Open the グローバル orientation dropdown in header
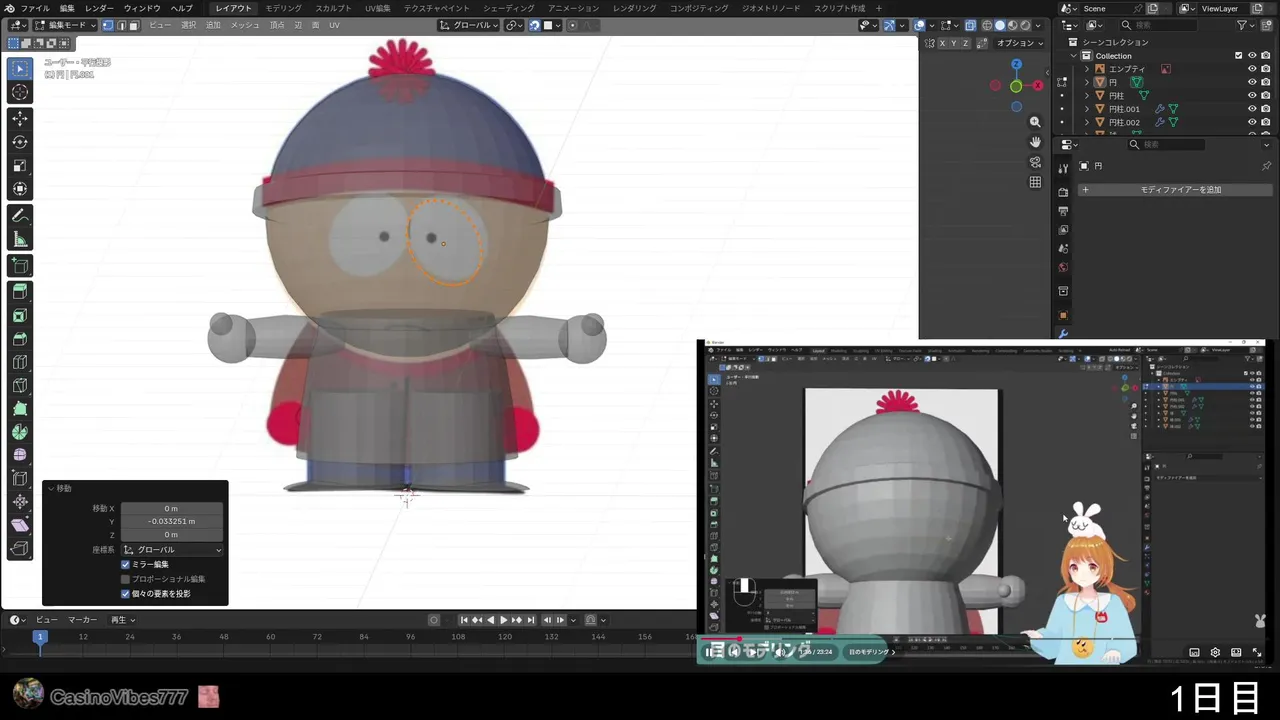This screenshot has width=1280, height=720. click(470, 25)
